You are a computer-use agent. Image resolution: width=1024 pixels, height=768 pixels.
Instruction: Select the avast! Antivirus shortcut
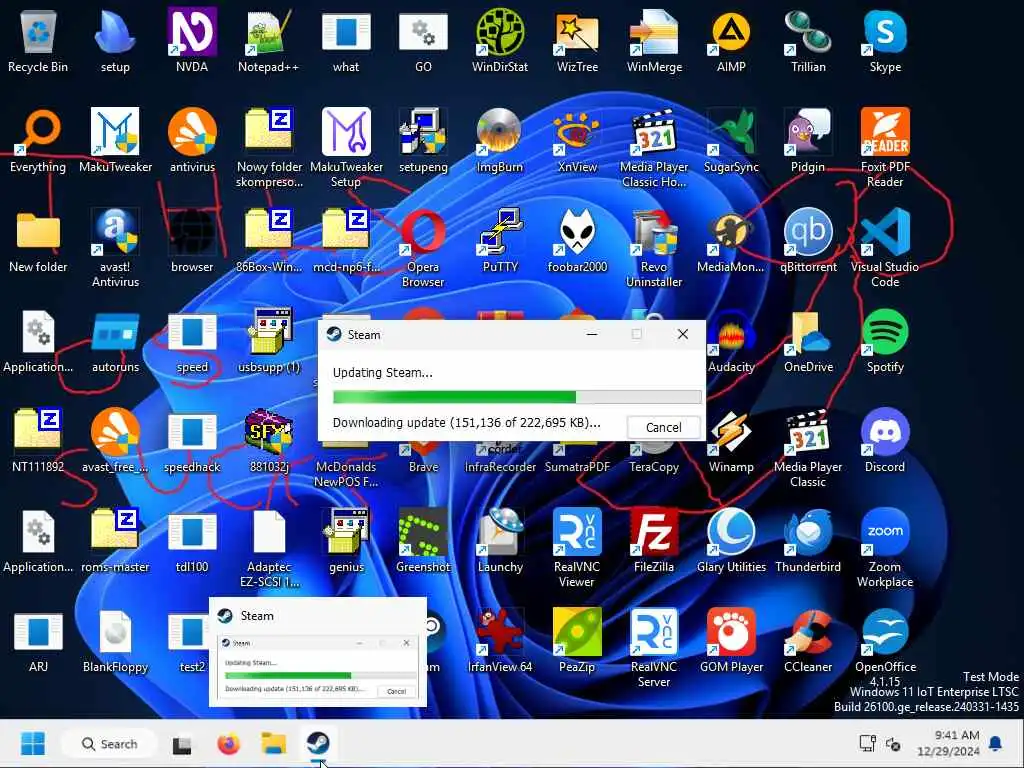pyautogui.click(x=115, y=248)
